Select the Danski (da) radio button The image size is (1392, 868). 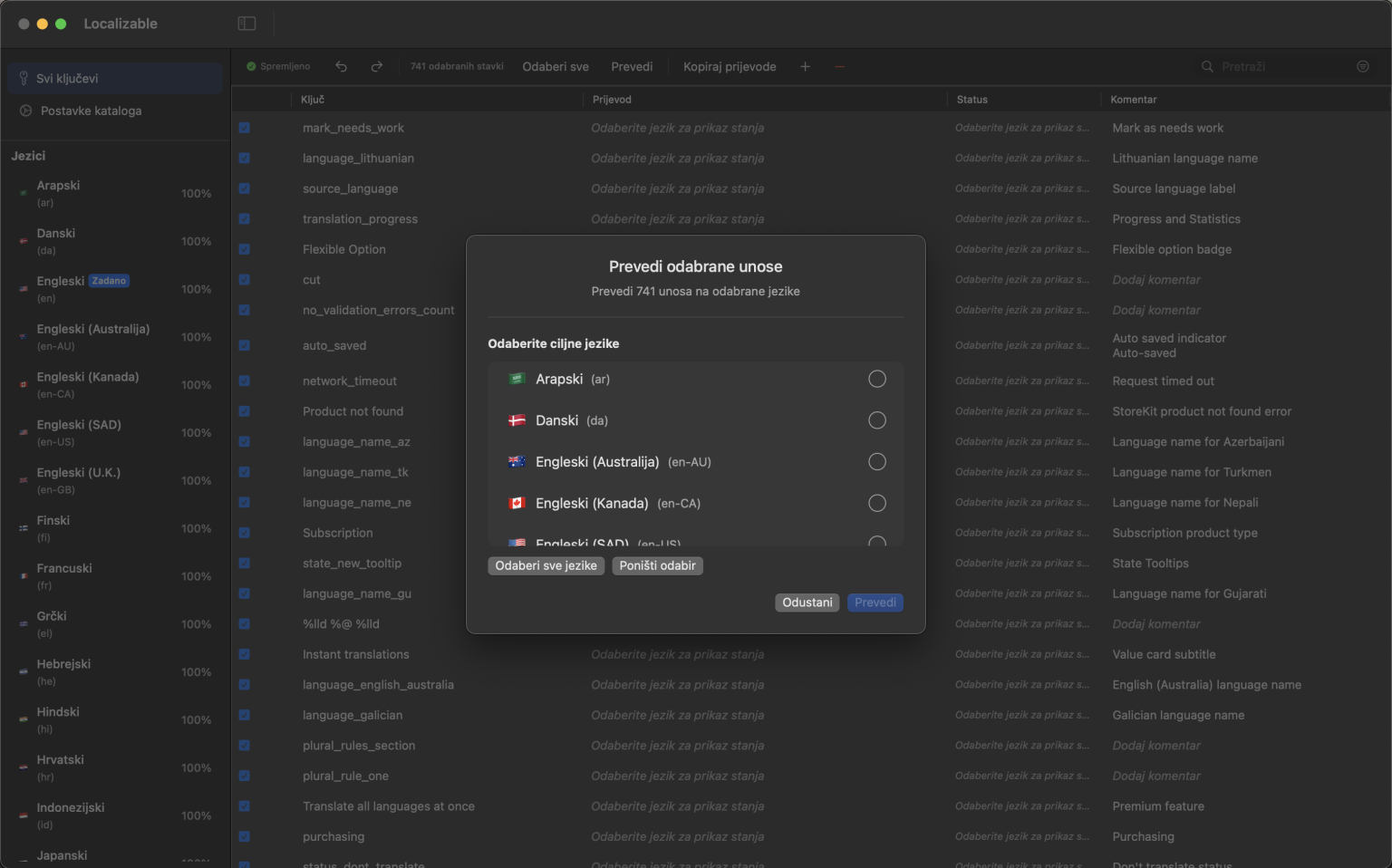click(877, 420)
